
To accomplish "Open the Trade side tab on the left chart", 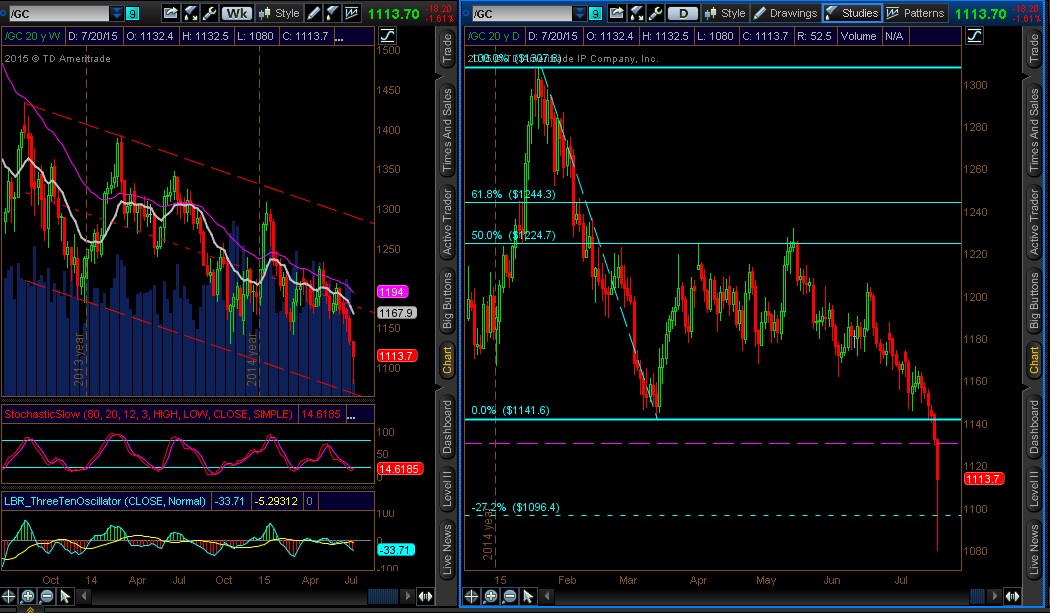I will tap(447, 49).
